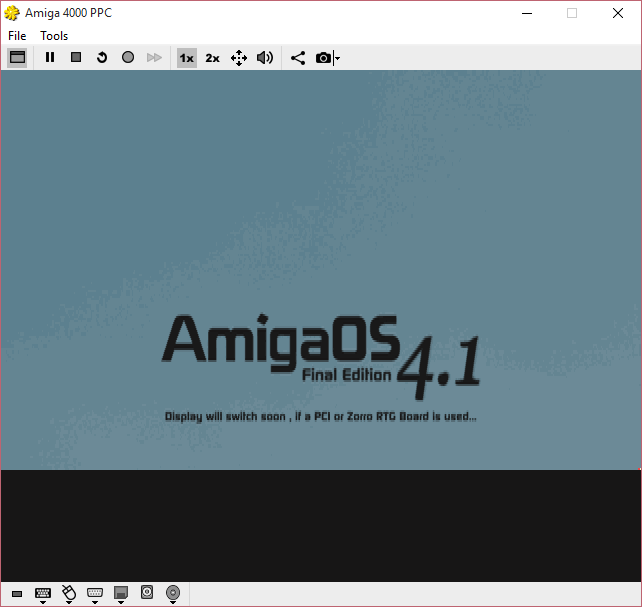Expand the mouse options dropdown arrow
Screen dimensions: 642x607
69,602
